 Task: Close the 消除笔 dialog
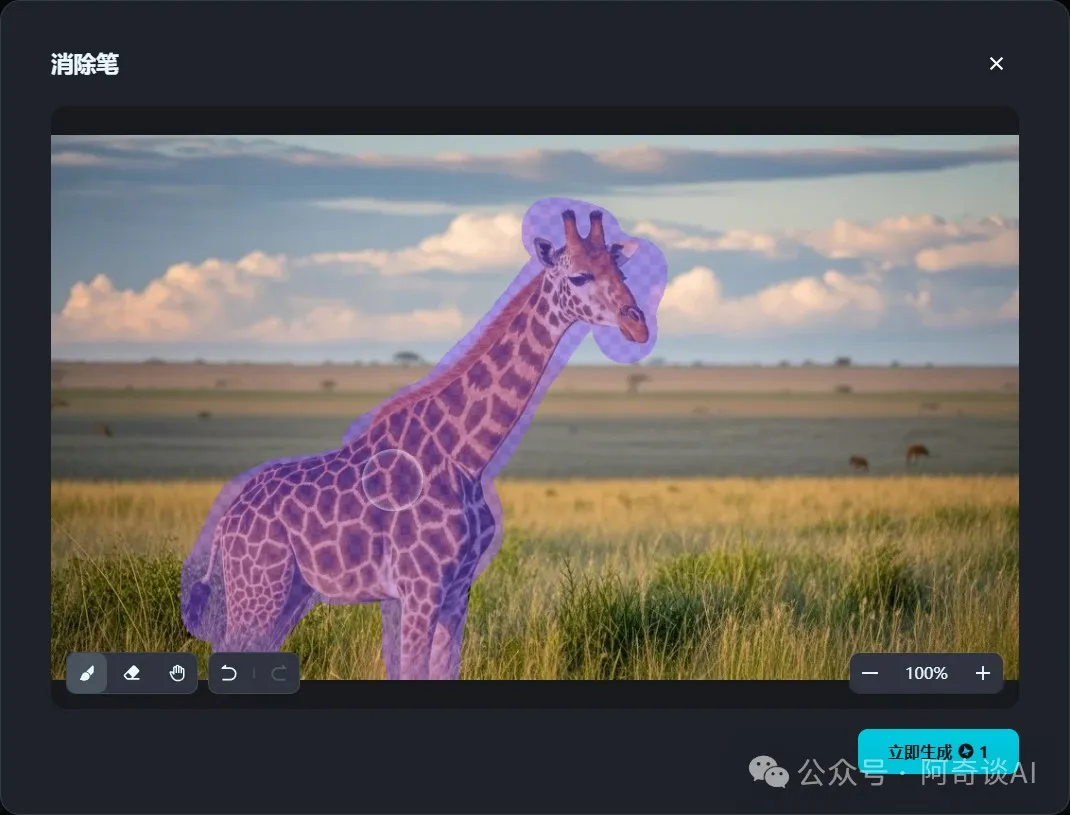[x=996, y=63]
